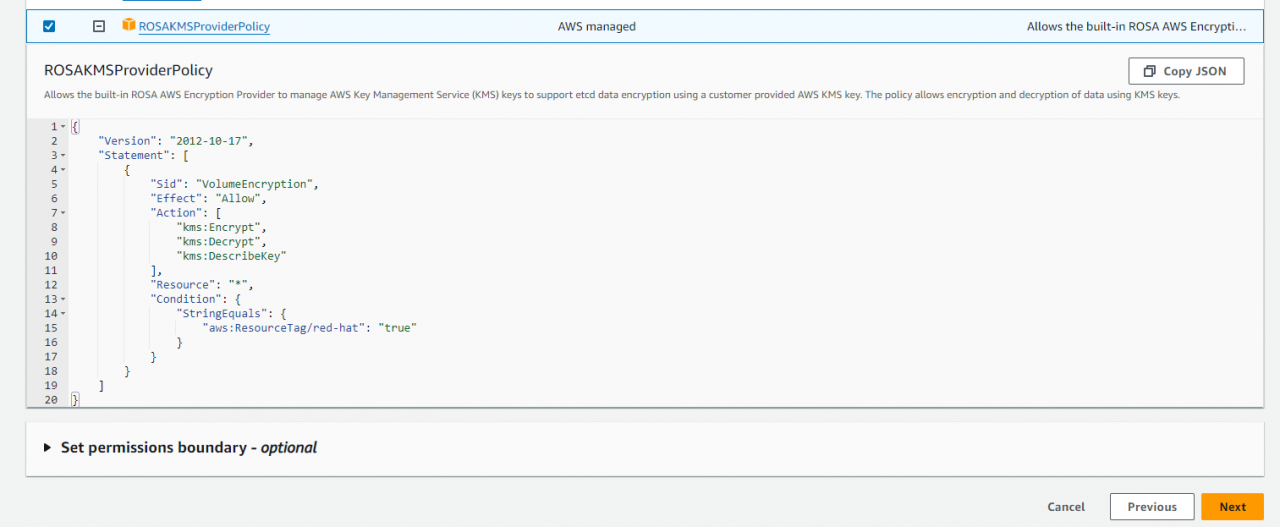The image size is (1280, 527).
Task: Click the Previous button
Action: pyautogui.click(x=1152, y=507)
